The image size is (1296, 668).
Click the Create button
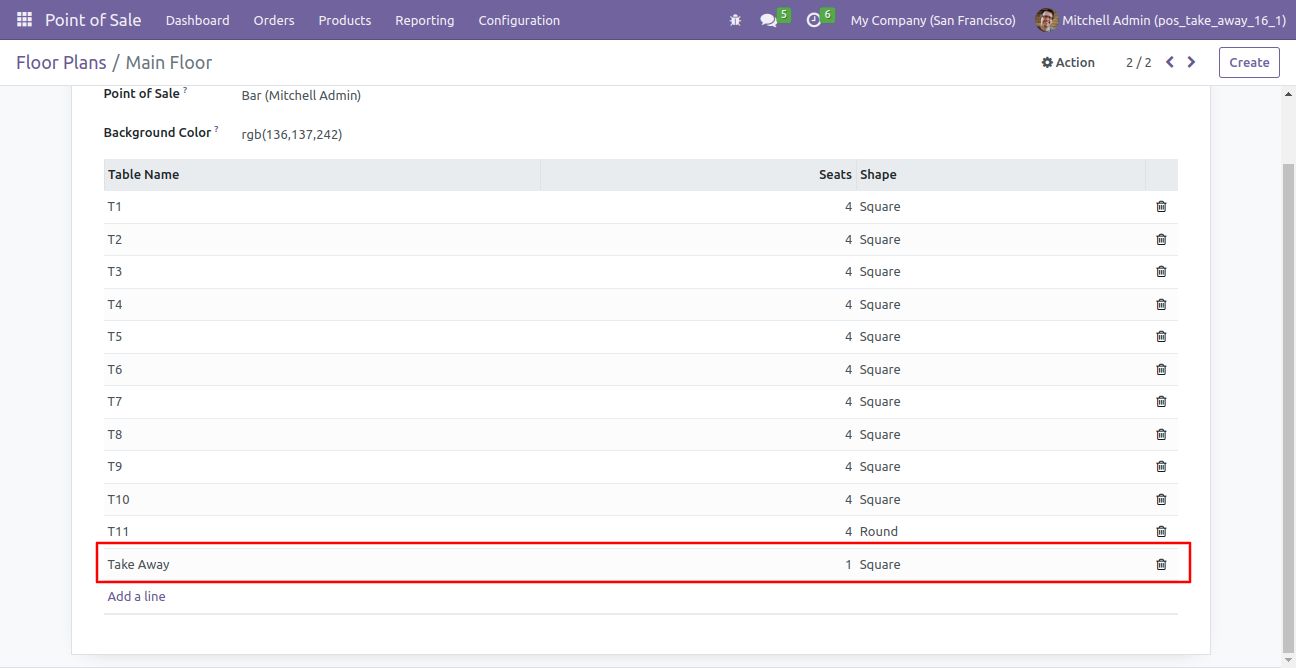coord(1249,62)
